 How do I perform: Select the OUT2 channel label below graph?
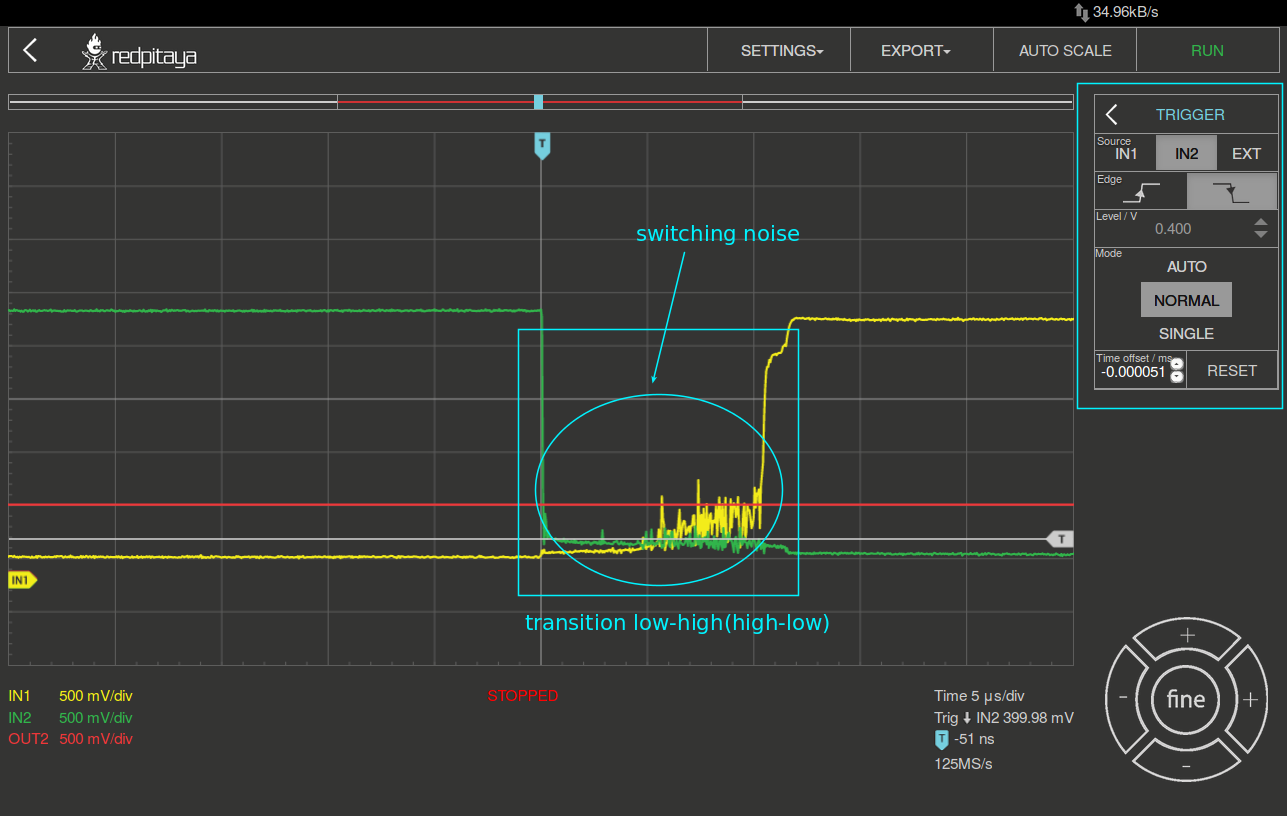click(28, 740)
